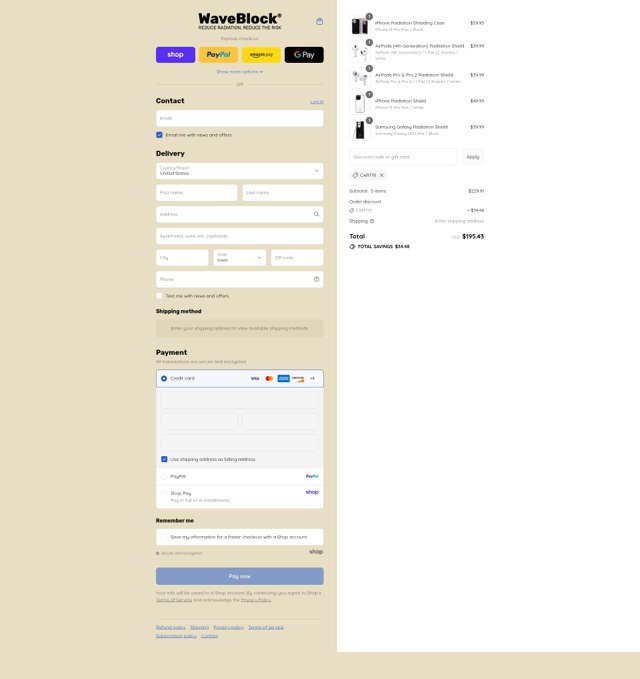The width and height of the screenshot is (640, 679).
Task: Open iPhone Radiation Shield thumbnail
Action: [360, 103]
